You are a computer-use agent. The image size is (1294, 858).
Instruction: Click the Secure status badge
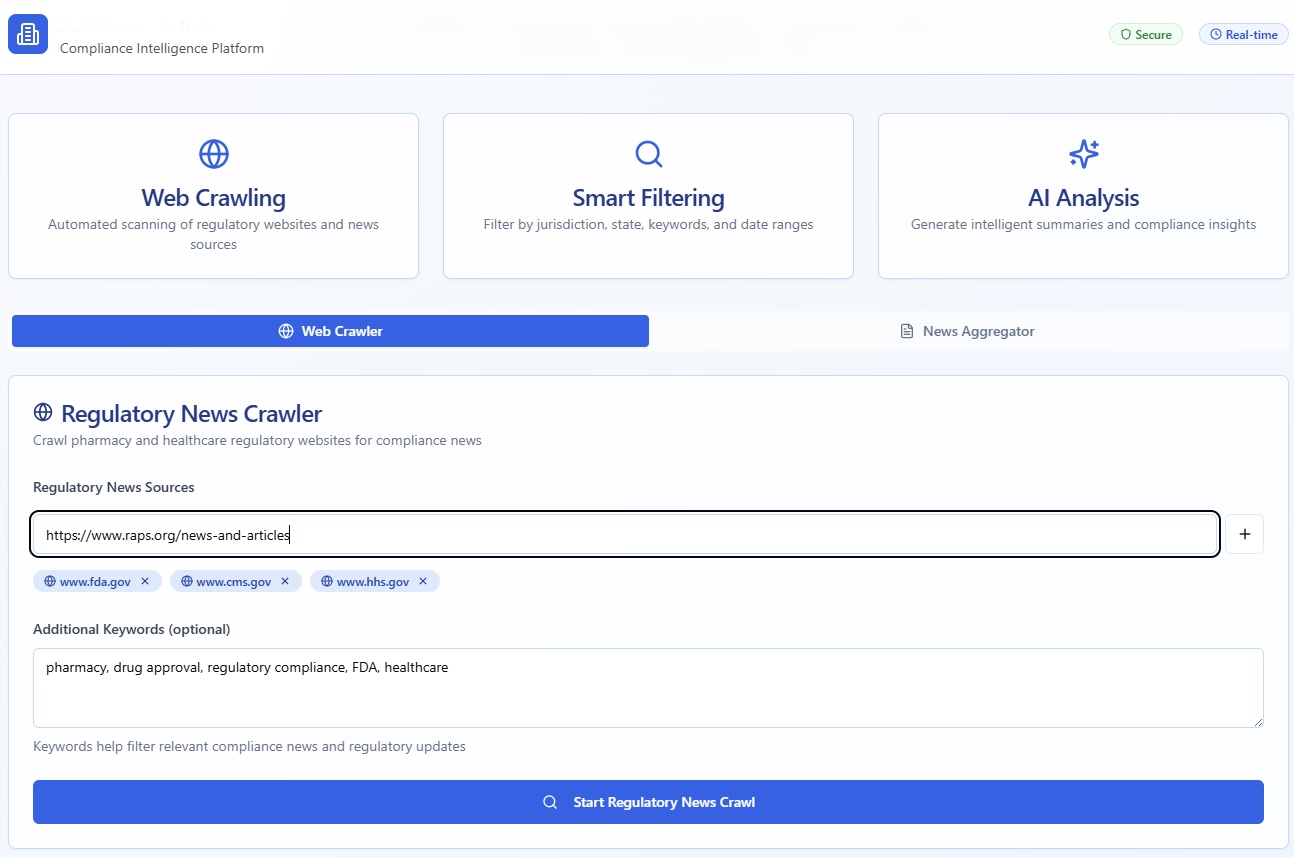pyautogui.click(x=1145, y=34)
